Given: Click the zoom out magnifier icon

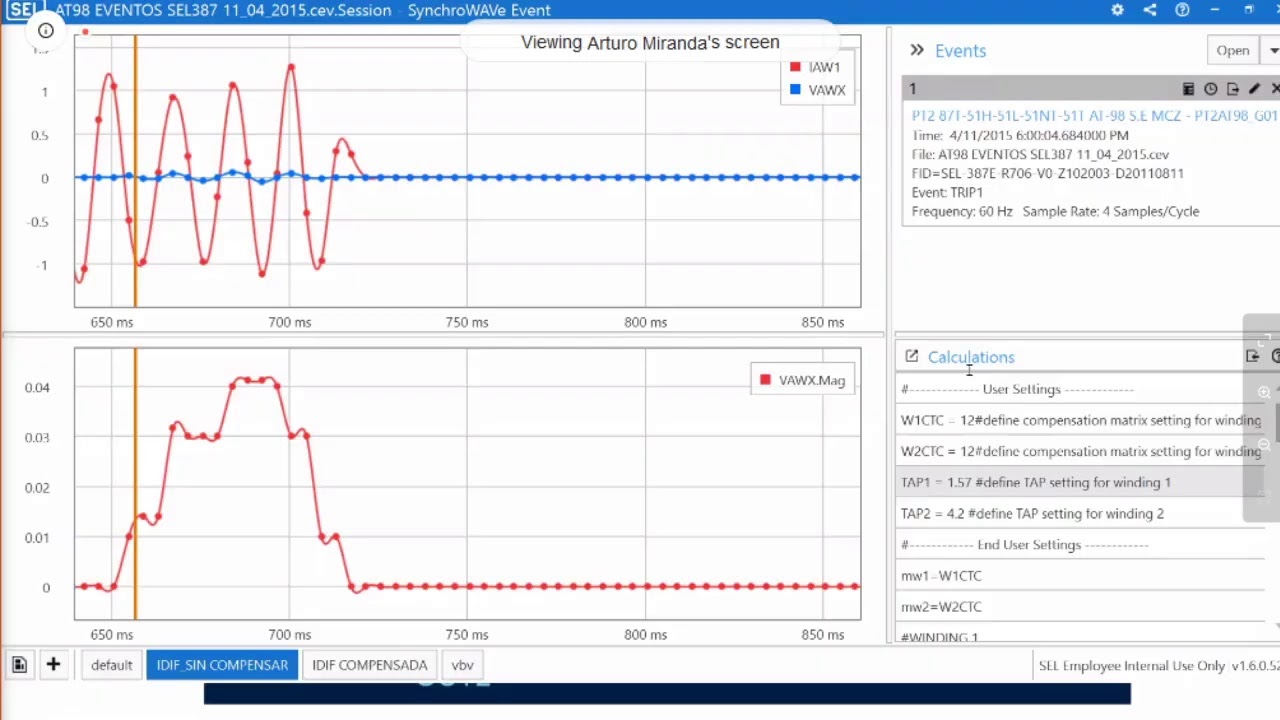Looking at the screenshot, I should tap(1263, 445).
